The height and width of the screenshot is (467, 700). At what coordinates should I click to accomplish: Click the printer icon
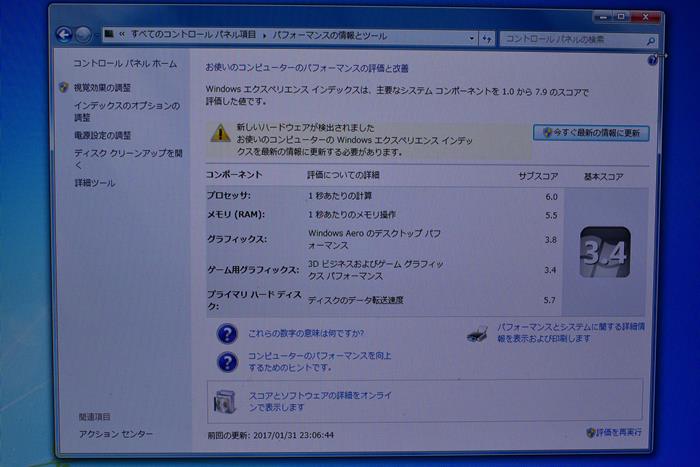coord(477,334)
